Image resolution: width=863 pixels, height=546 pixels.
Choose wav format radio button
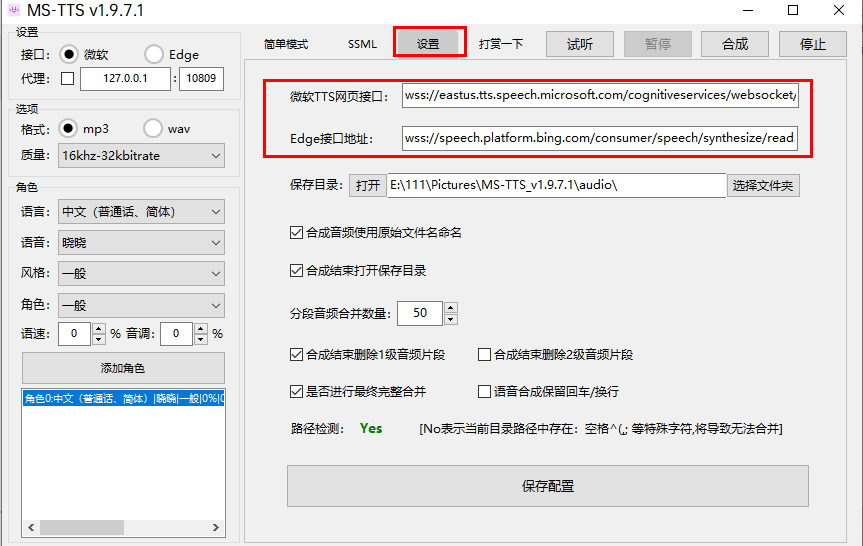(152, 128)
